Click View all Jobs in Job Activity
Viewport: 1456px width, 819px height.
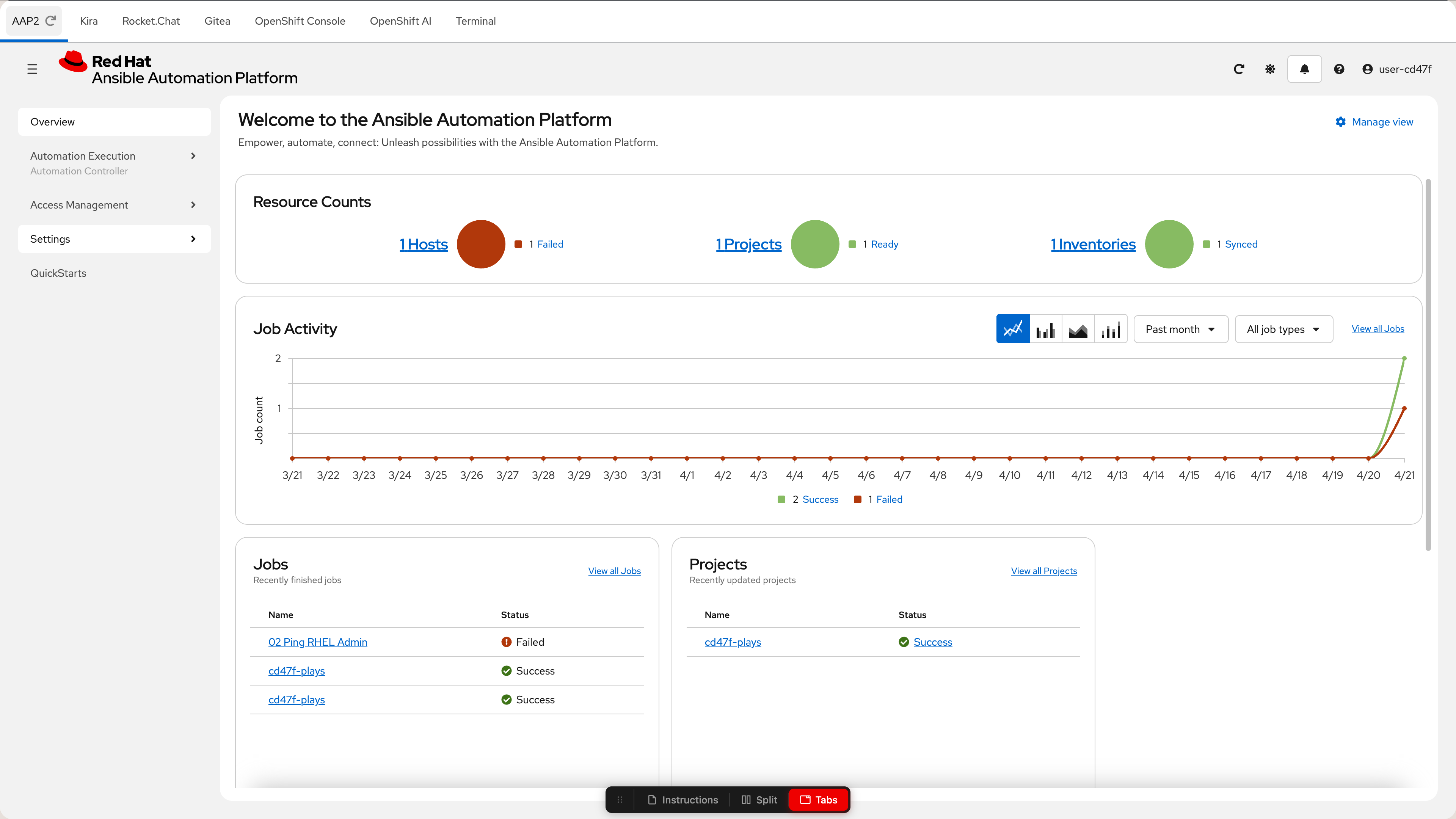click(x=1378, y=329)
